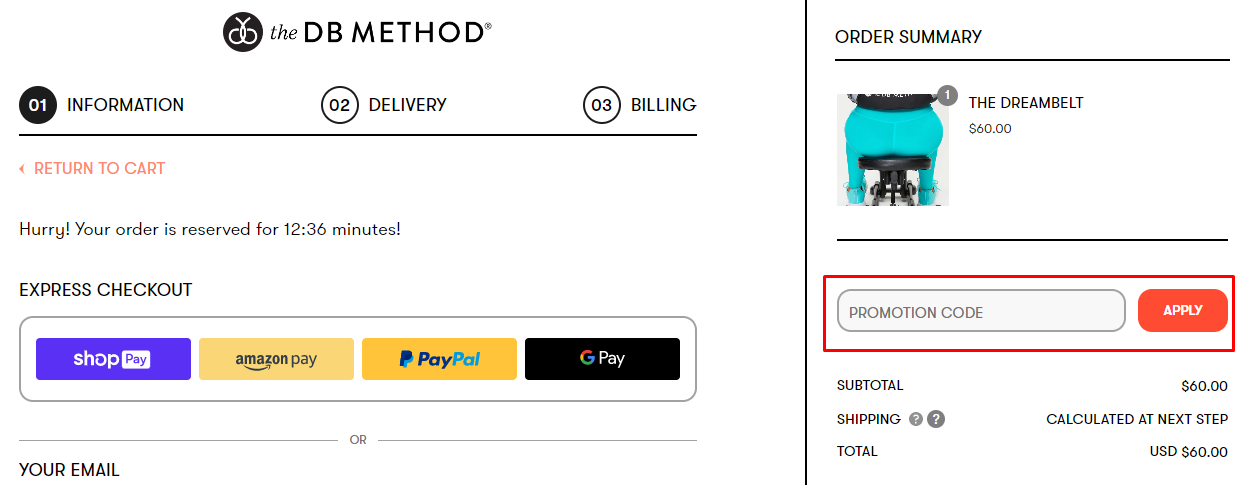Click the larger shipping help question icon
1245x485 pixels.
tap(936, 419)
